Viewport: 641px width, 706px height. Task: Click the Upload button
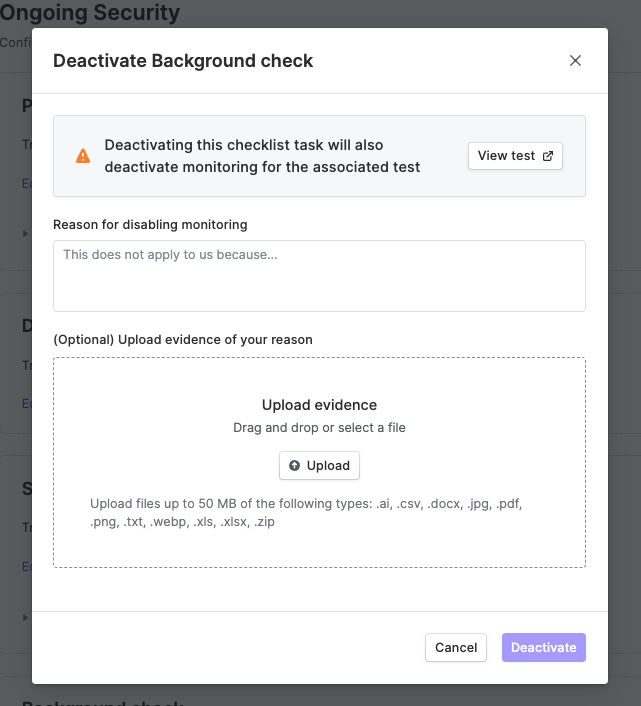319,465
